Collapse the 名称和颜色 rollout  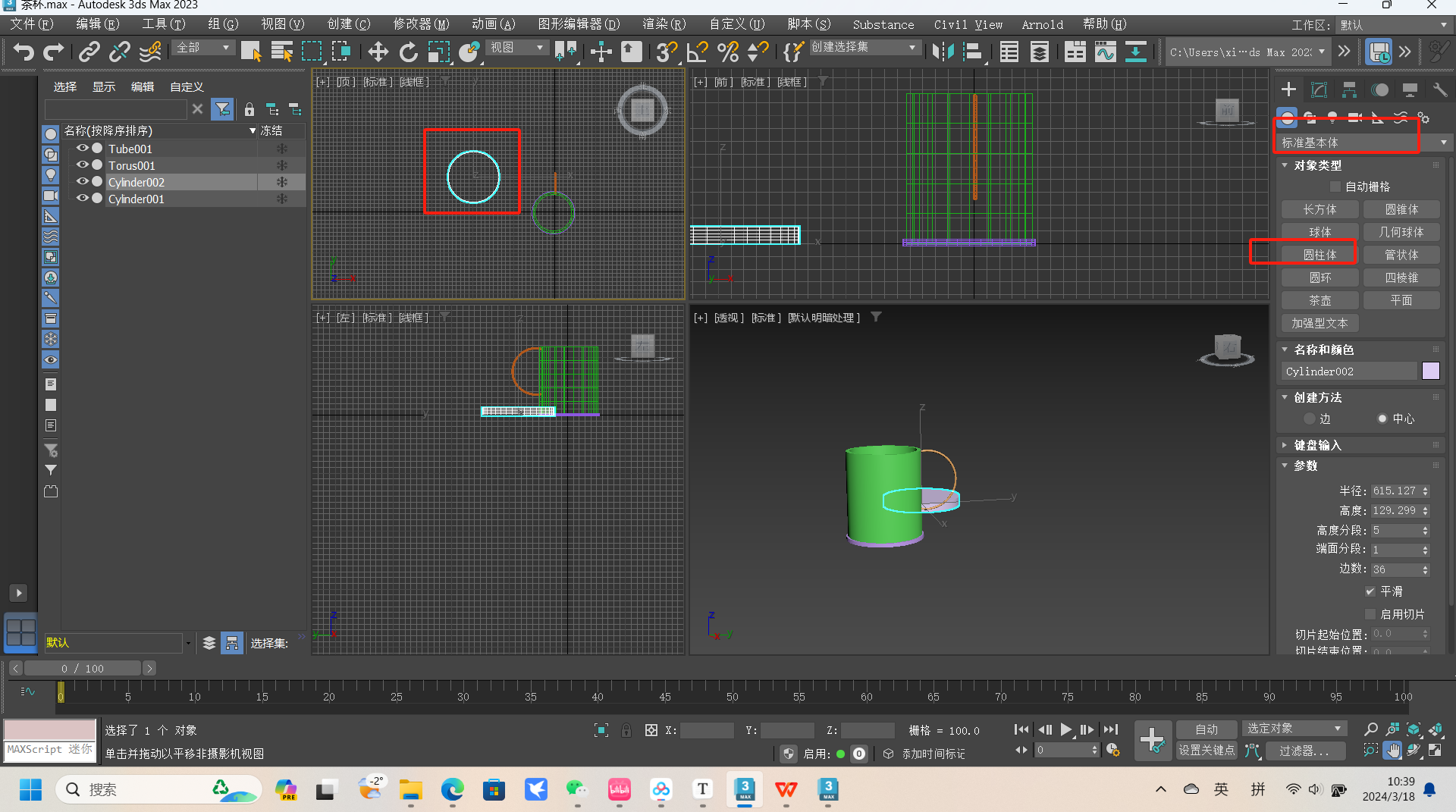pyautogui.click(x=1285, y=350)
